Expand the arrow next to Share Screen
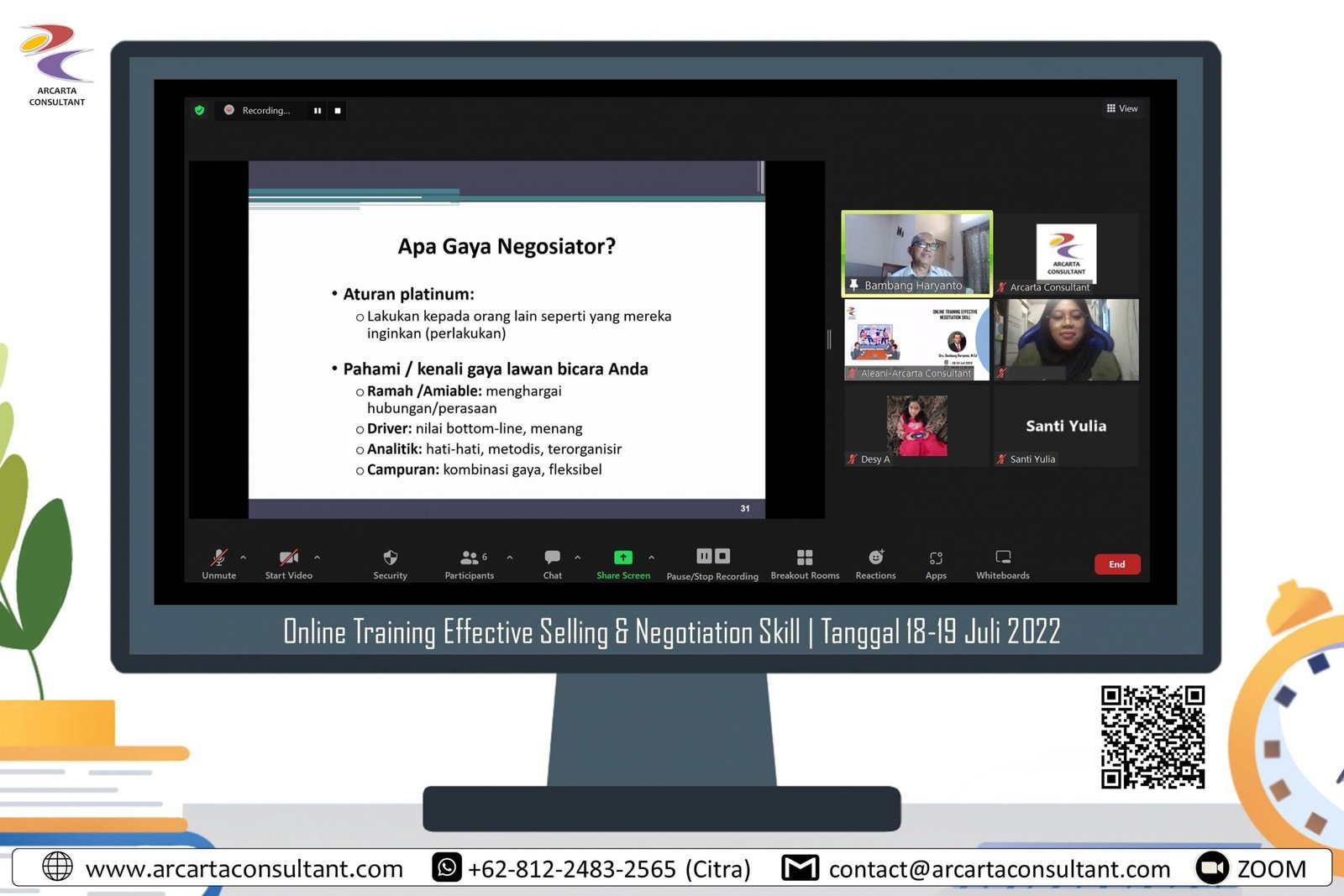1344x896 pixels. coord(652,557)
